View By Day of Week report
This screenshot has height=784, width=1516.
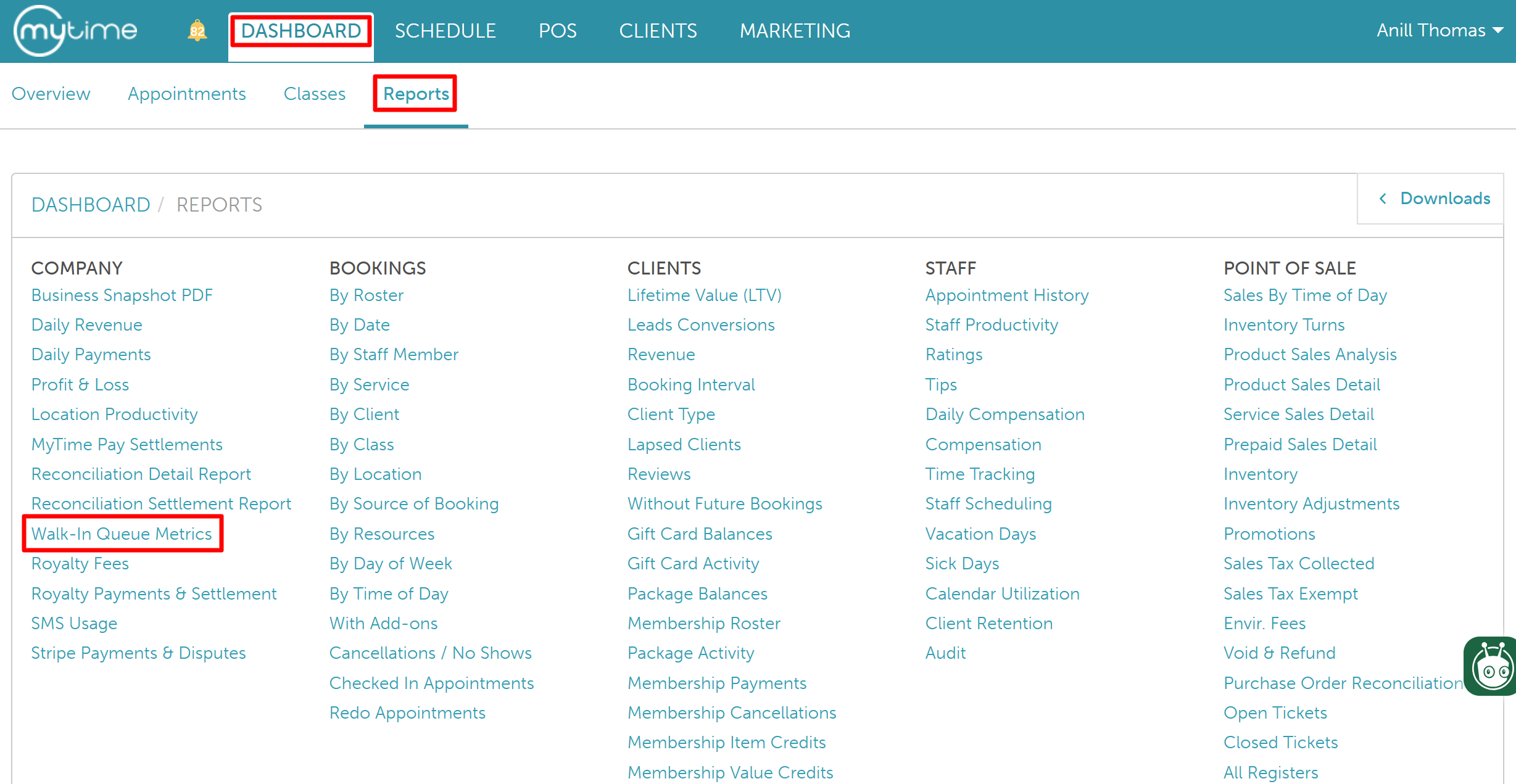pos(391,564)
